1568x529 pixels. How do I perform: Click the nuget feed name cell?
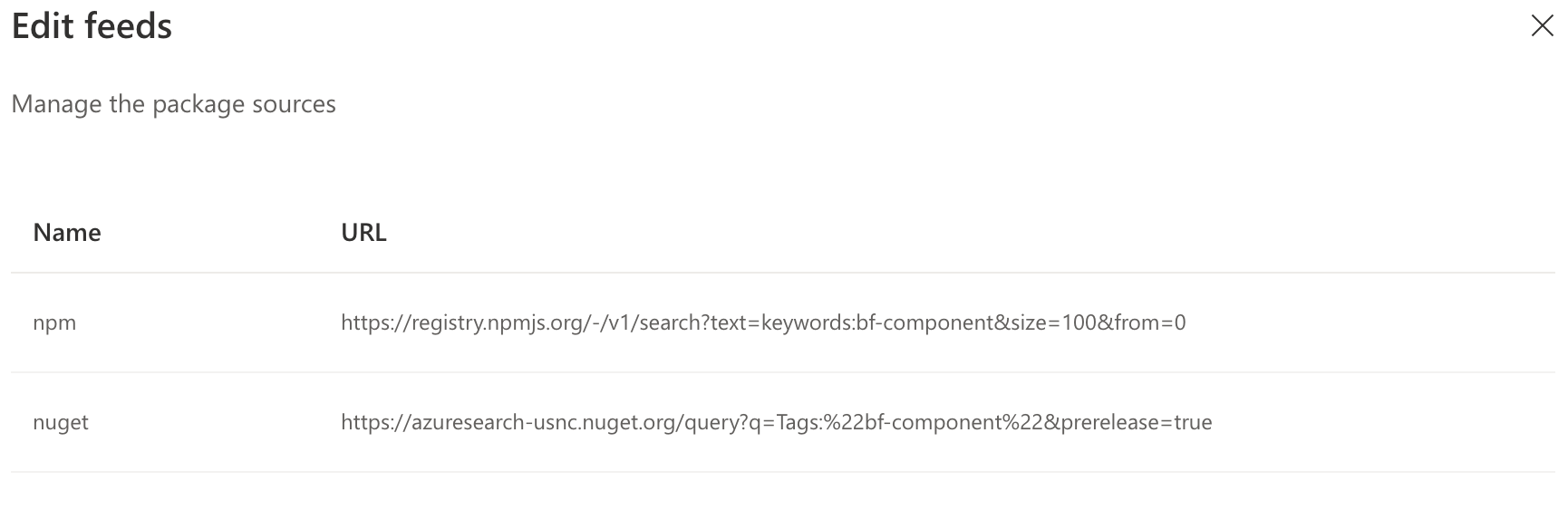tap(61, 422)
